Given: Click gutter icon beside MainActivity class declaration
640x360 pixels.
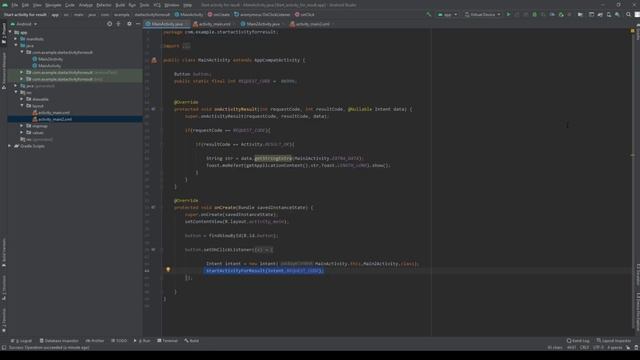Looking at the screenshot, I should tap(154, 60).
